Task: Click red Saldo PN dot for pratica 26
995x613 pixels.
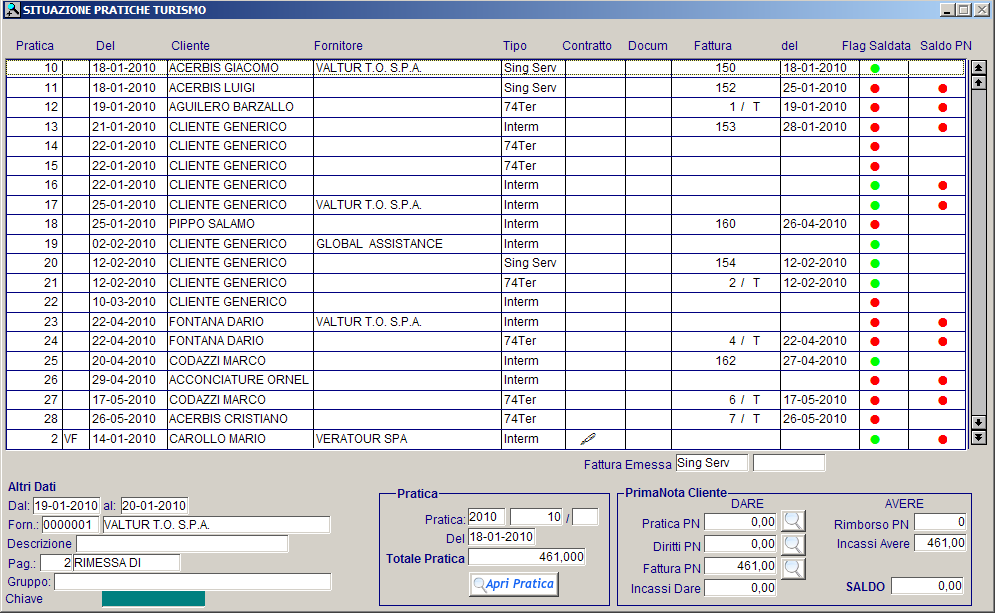Action: (942, 380)
